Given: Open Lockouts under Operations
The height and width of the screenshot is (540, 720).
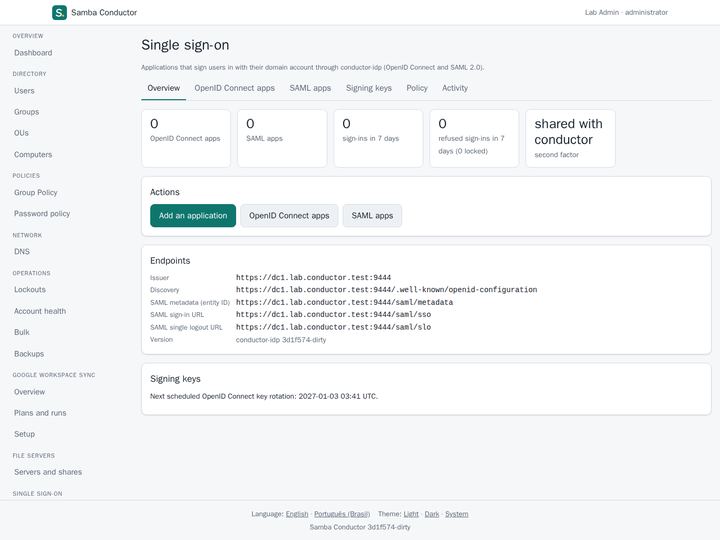Looking at the screenshot, I should (x=30, y=290).
